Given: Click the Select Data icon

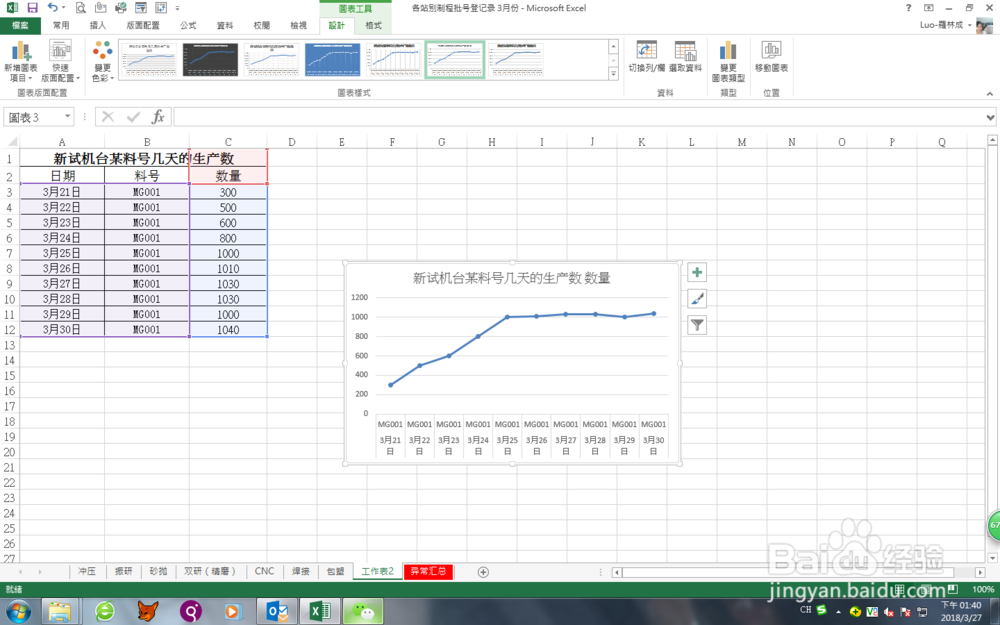Looking at the screenshot, I should click(686, 57).
